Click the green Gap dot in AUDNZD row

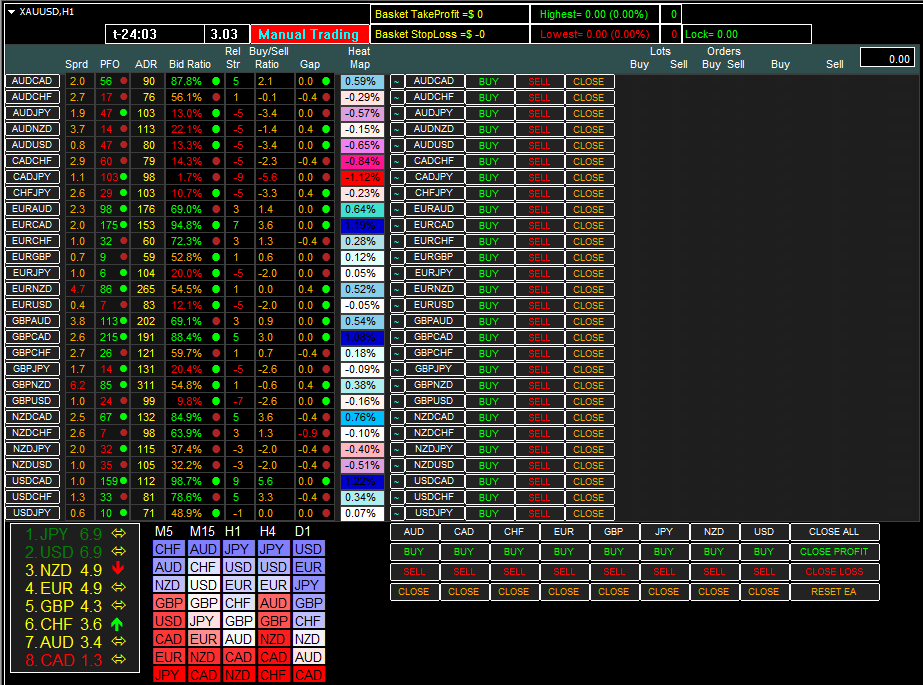[x=326, y=129]
